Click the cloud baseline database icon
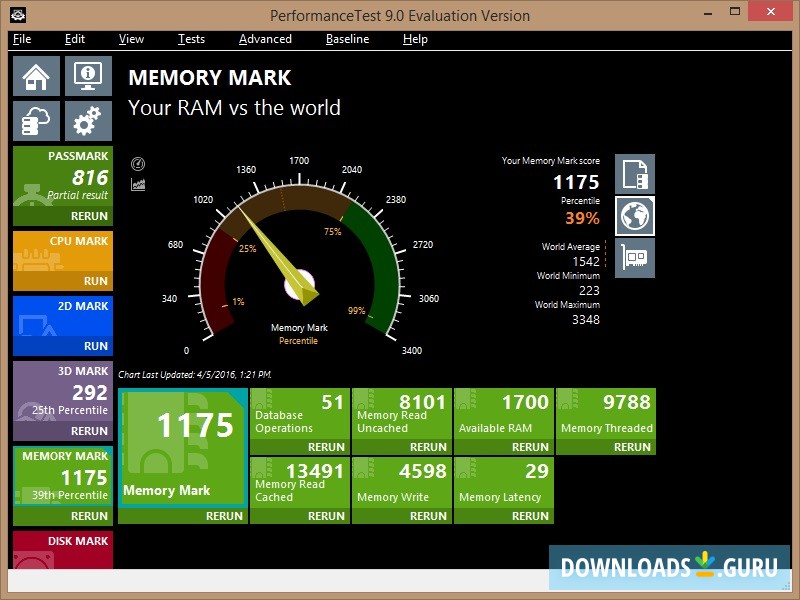 coord(36,121)
